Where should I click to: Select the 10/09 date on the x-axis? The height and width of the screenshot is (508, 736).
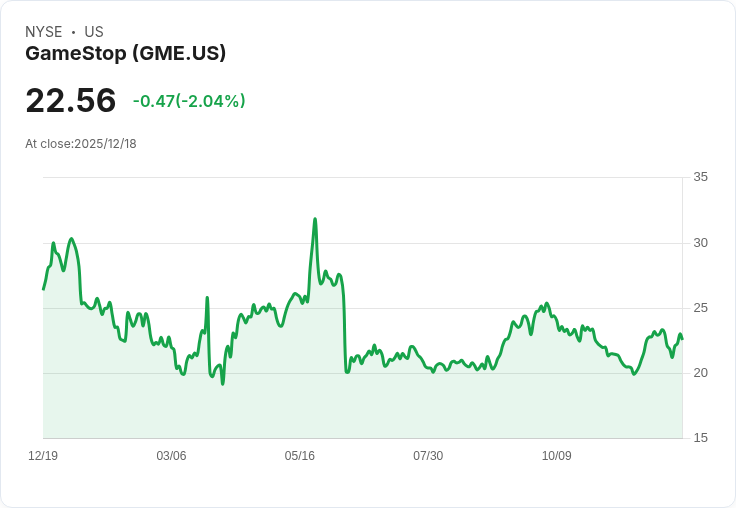(556, 456)
